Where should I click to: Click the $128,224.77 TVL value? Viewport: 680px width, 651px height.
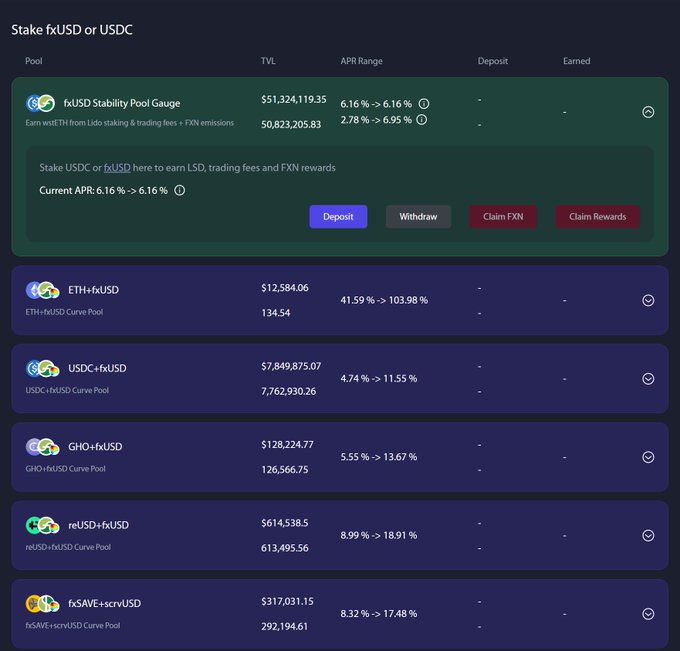click(x=287, y=445)
